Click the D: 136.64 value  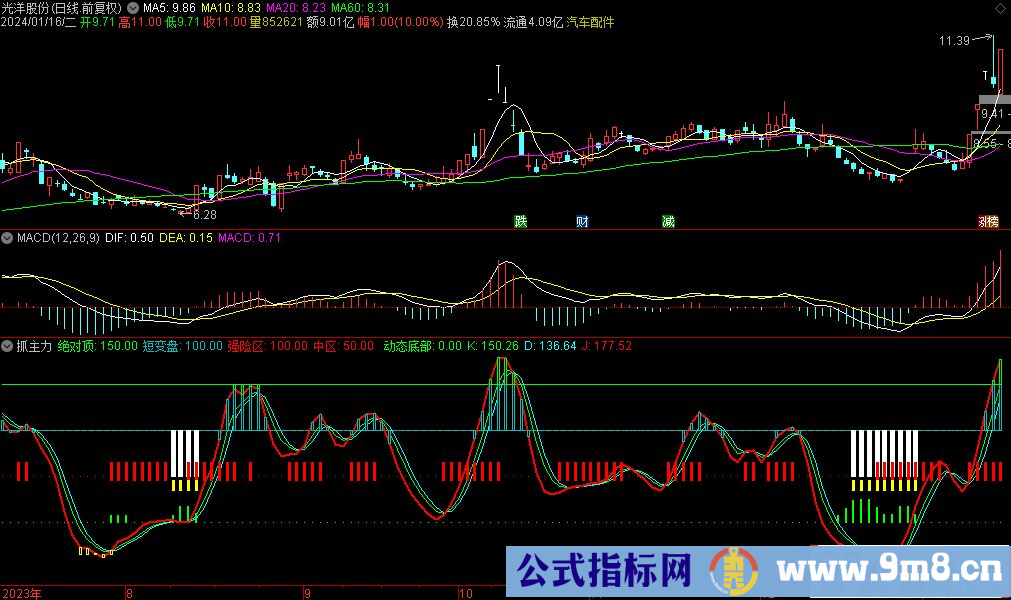coord(550,346)
